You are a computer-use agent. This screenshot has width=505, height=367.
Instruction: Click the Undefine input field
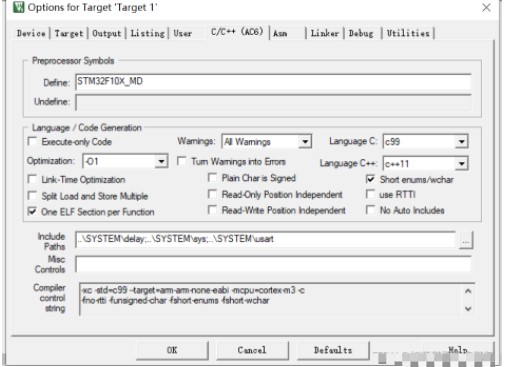(x=273, y=102)
